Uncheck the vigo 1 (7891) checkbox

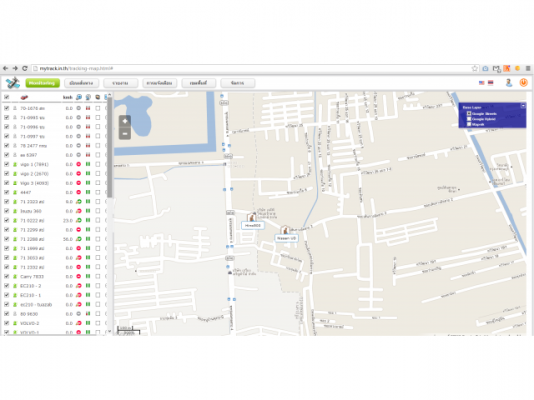coord(6,164)
